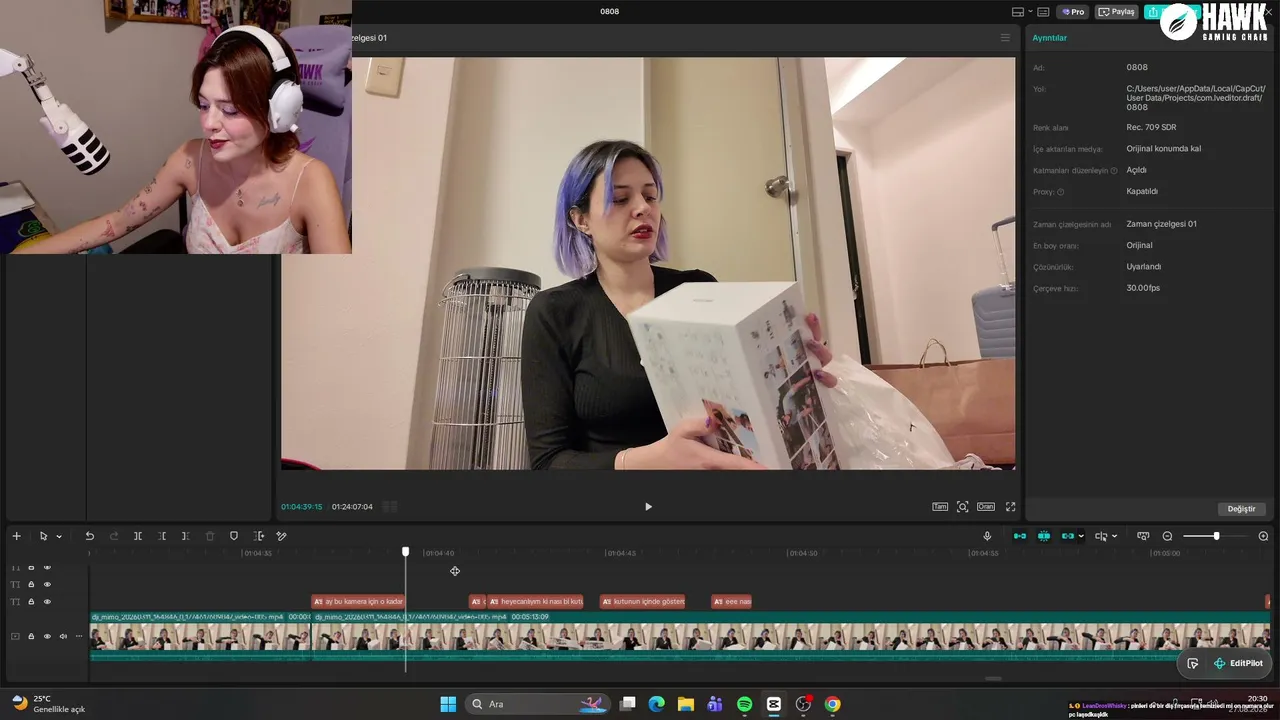Mute the main video track audio
This screenshot has width=1280, height=720.
pyautogui.click(x=63, y=636)
